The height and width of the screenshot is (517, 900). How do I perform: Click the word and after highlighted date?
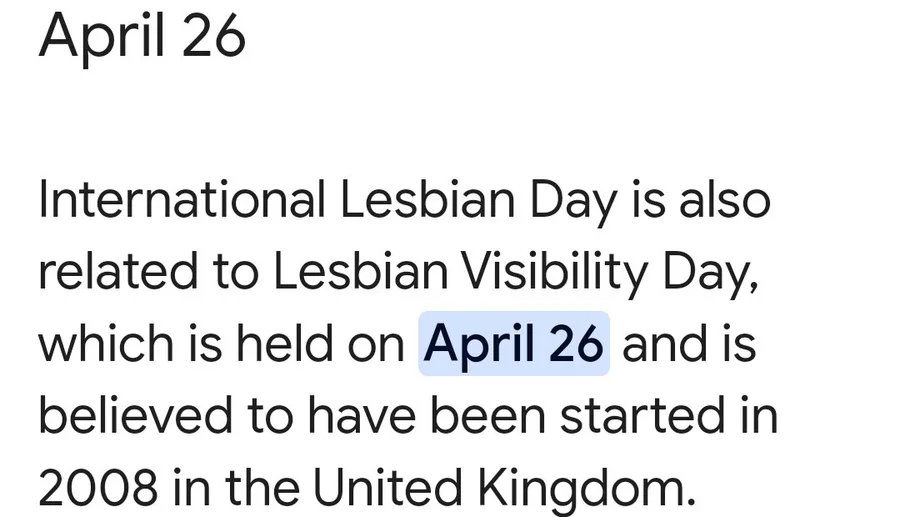click(665, 343)
